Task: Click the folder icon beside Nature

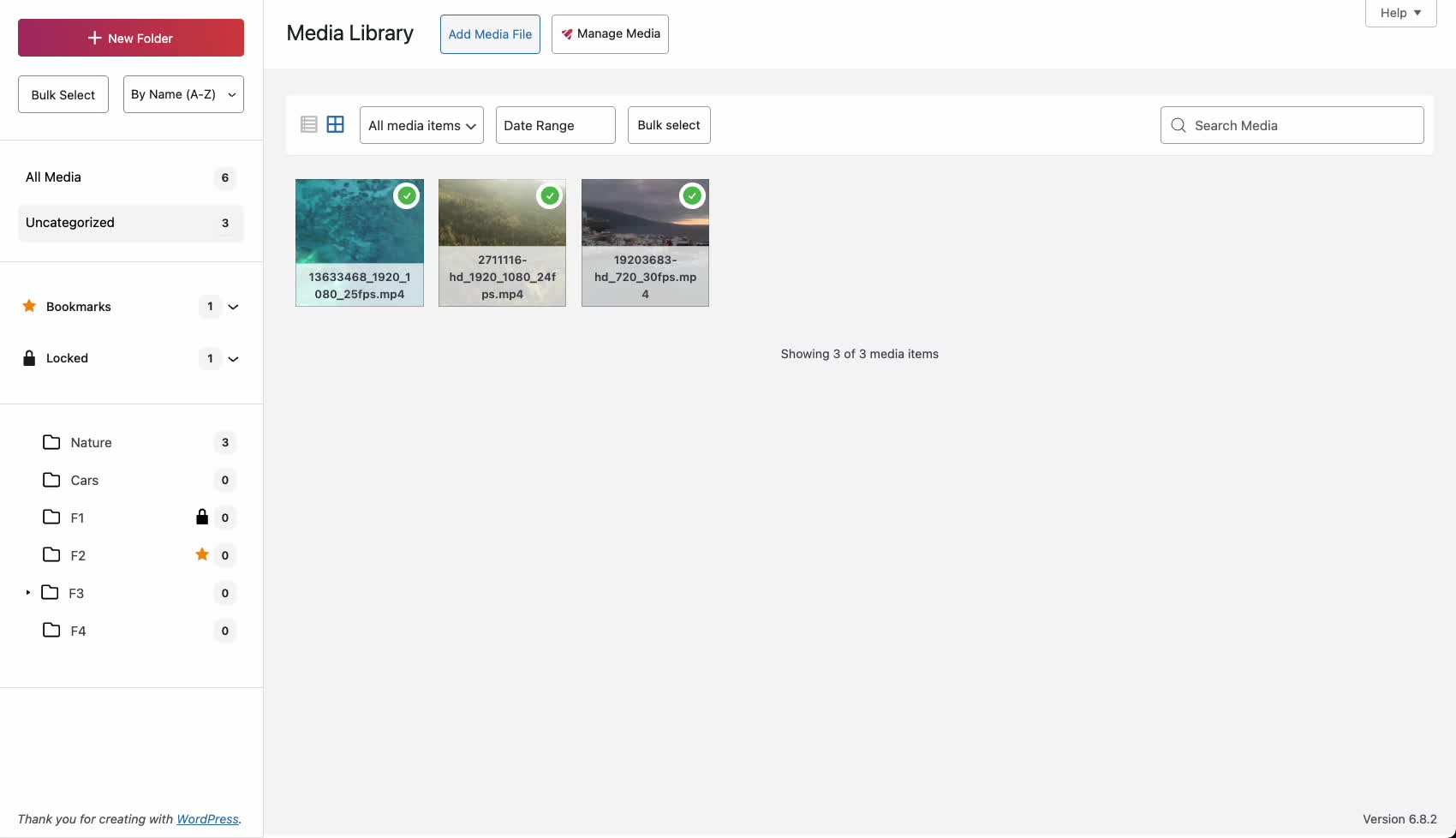Action: pos(51,442)
